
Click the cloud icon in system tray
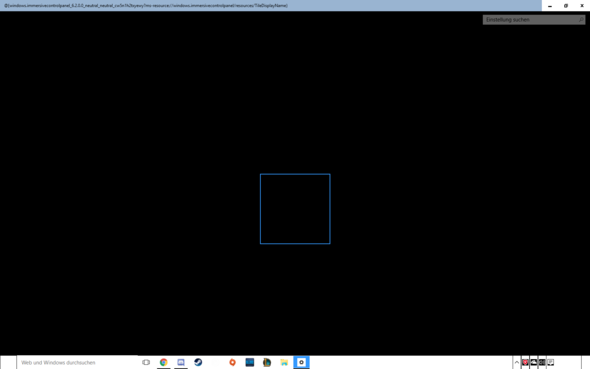pos(534,363)
